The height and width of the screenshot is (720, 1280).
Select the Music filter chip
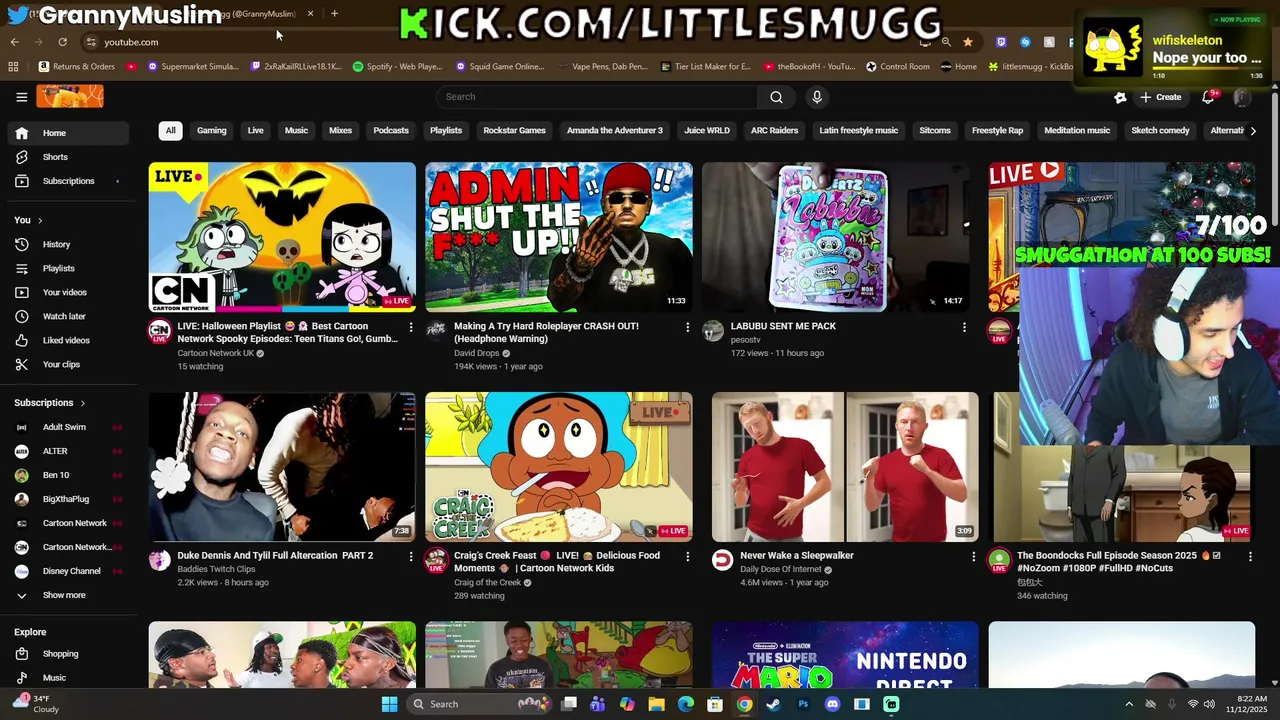pos(296,131)
